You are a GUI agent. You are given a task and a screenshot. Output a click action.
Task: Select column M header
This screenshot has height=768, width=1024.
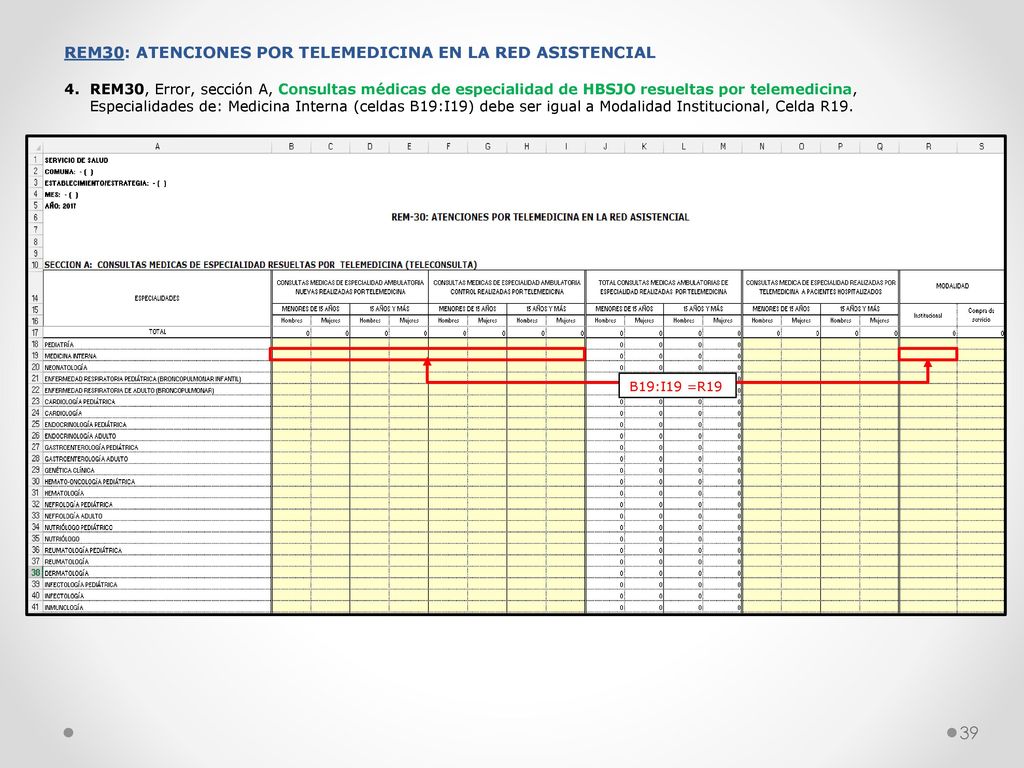[722, 147]
